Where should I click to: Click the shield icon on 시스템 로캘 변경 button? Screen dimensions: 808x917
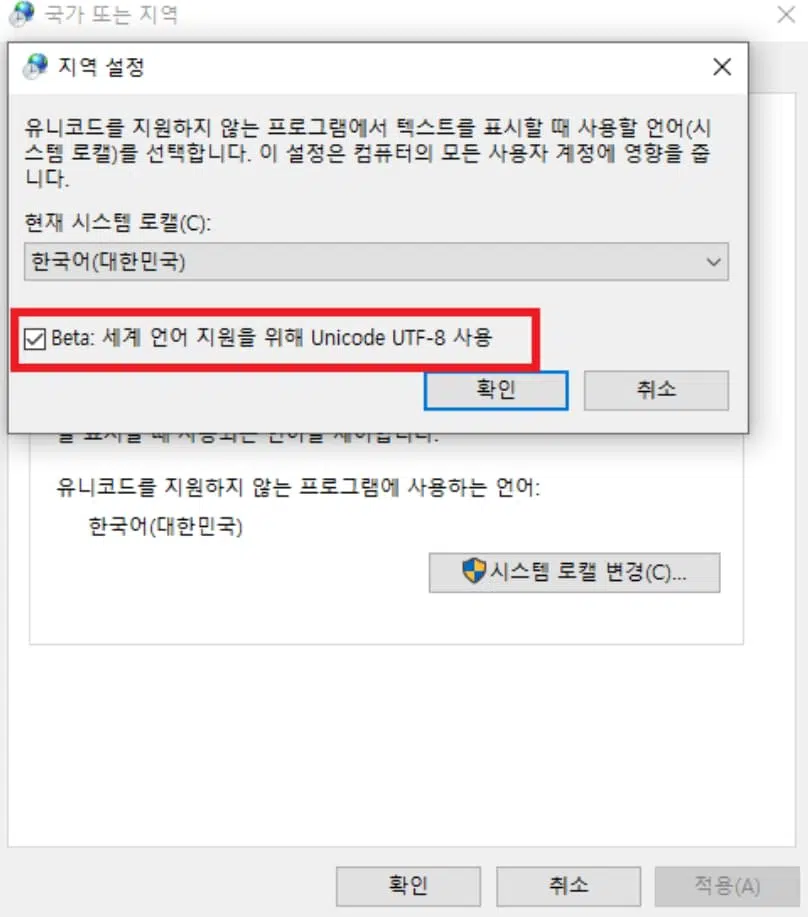pyautogui.click(x=474, y=571)
